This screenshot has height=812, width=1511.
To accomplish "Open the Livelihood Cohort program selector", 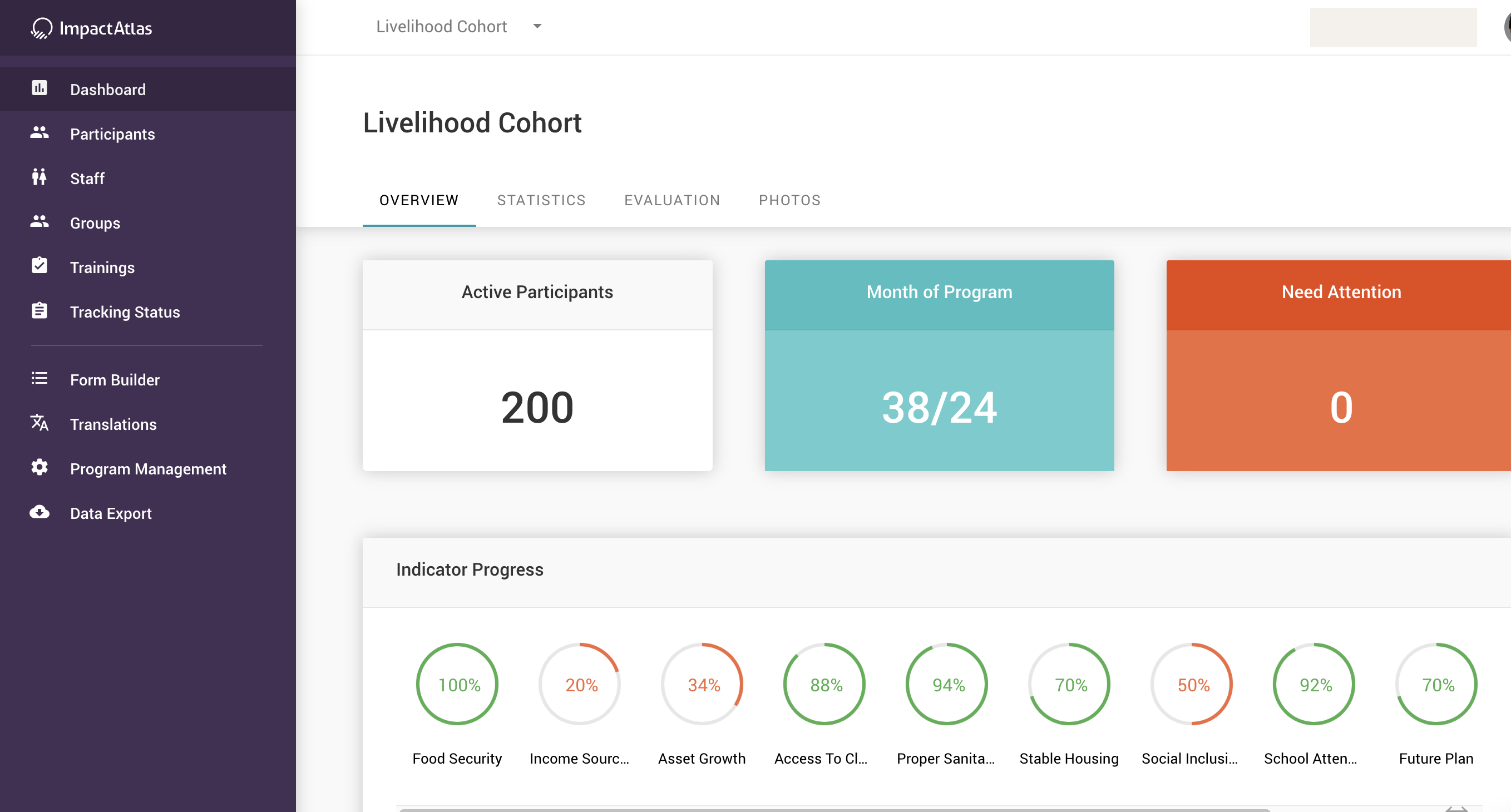I will (441, 26).
